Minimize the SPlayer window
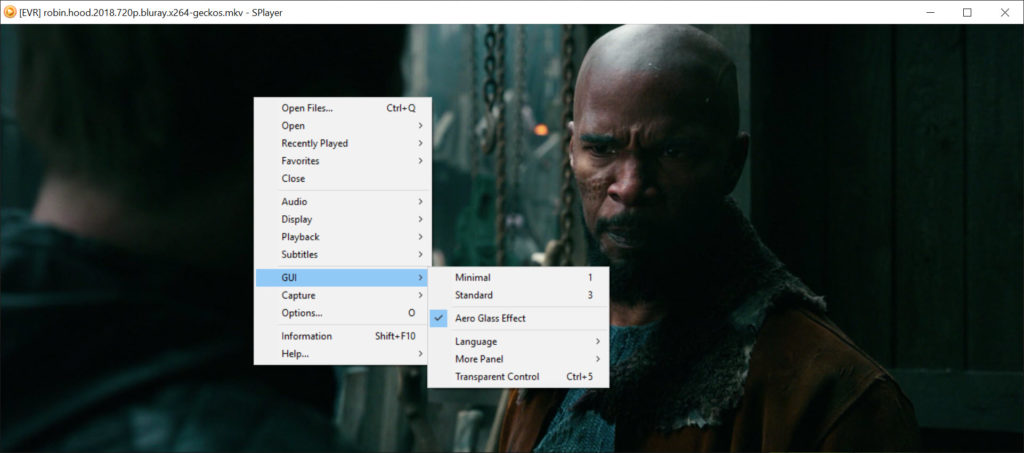 click(x=930, y=12)
